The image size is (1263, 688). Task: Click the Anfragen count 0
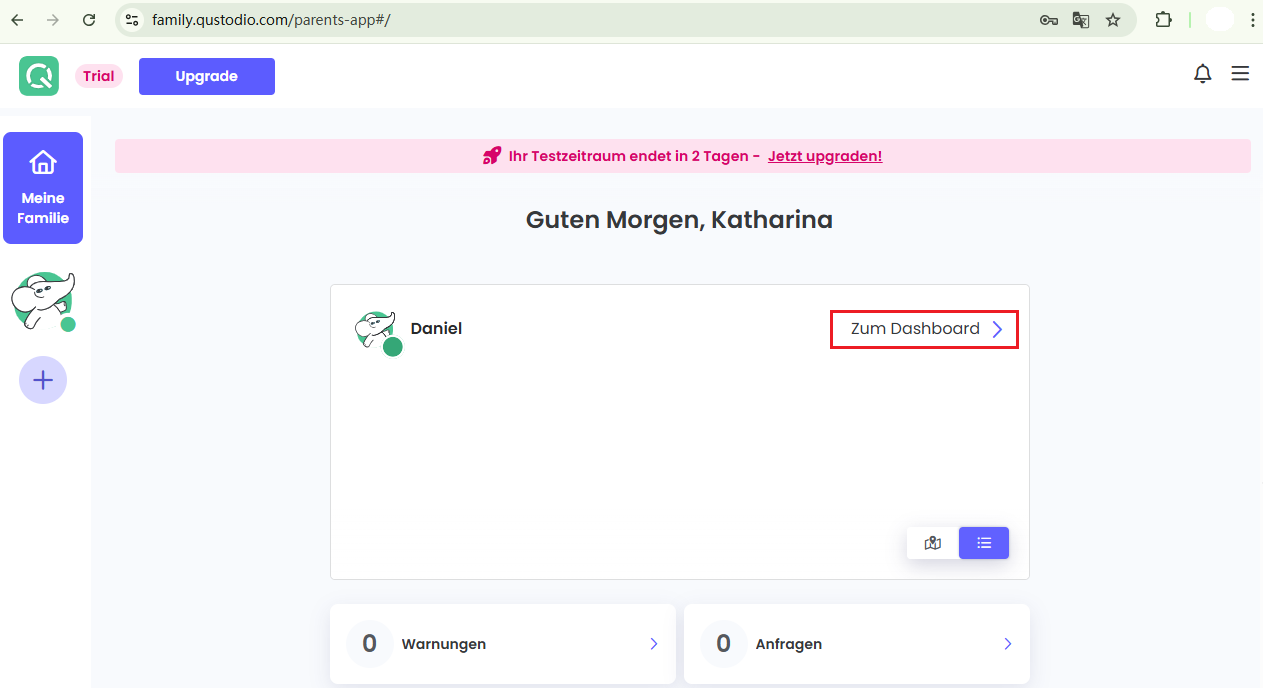(x=724, y=644)
